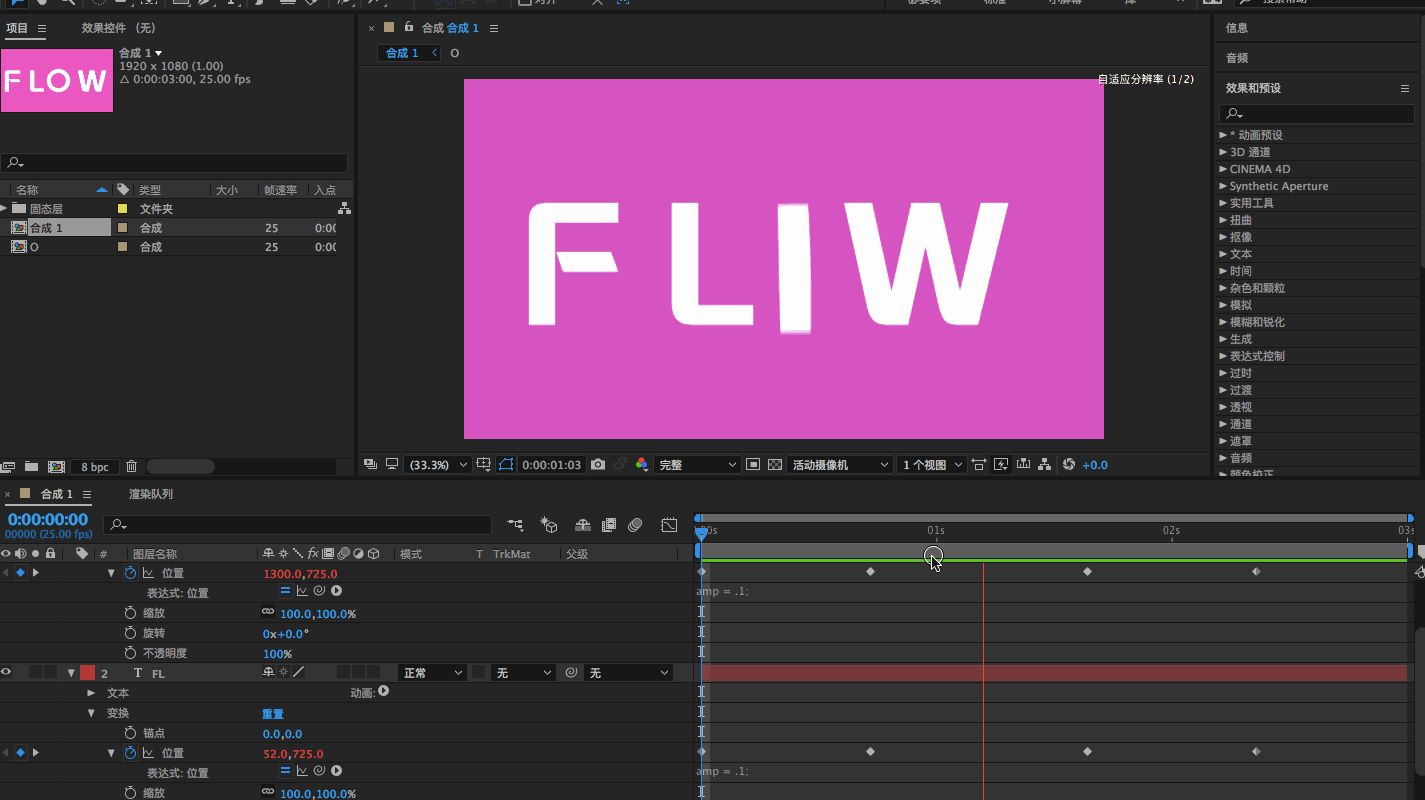Collapse the FL layer properties
The width and height of the screenshot is (1425, 800).
[x=71, y=673]
